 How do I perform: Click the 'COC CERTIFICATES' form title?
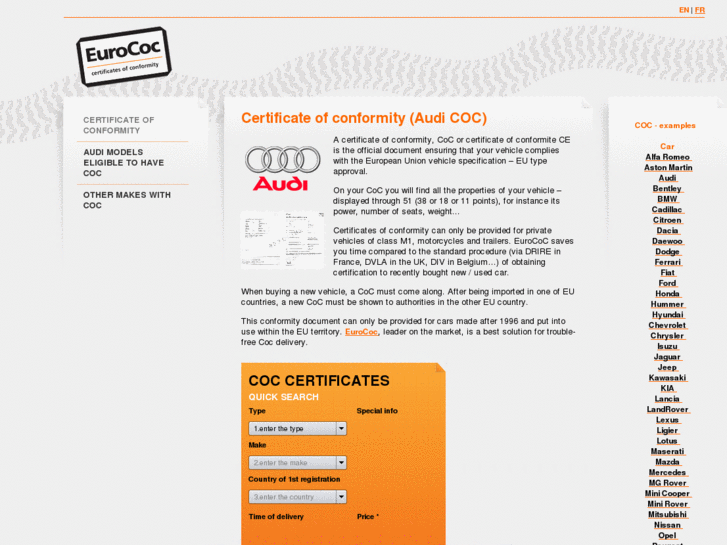click(x=319, y=381)
